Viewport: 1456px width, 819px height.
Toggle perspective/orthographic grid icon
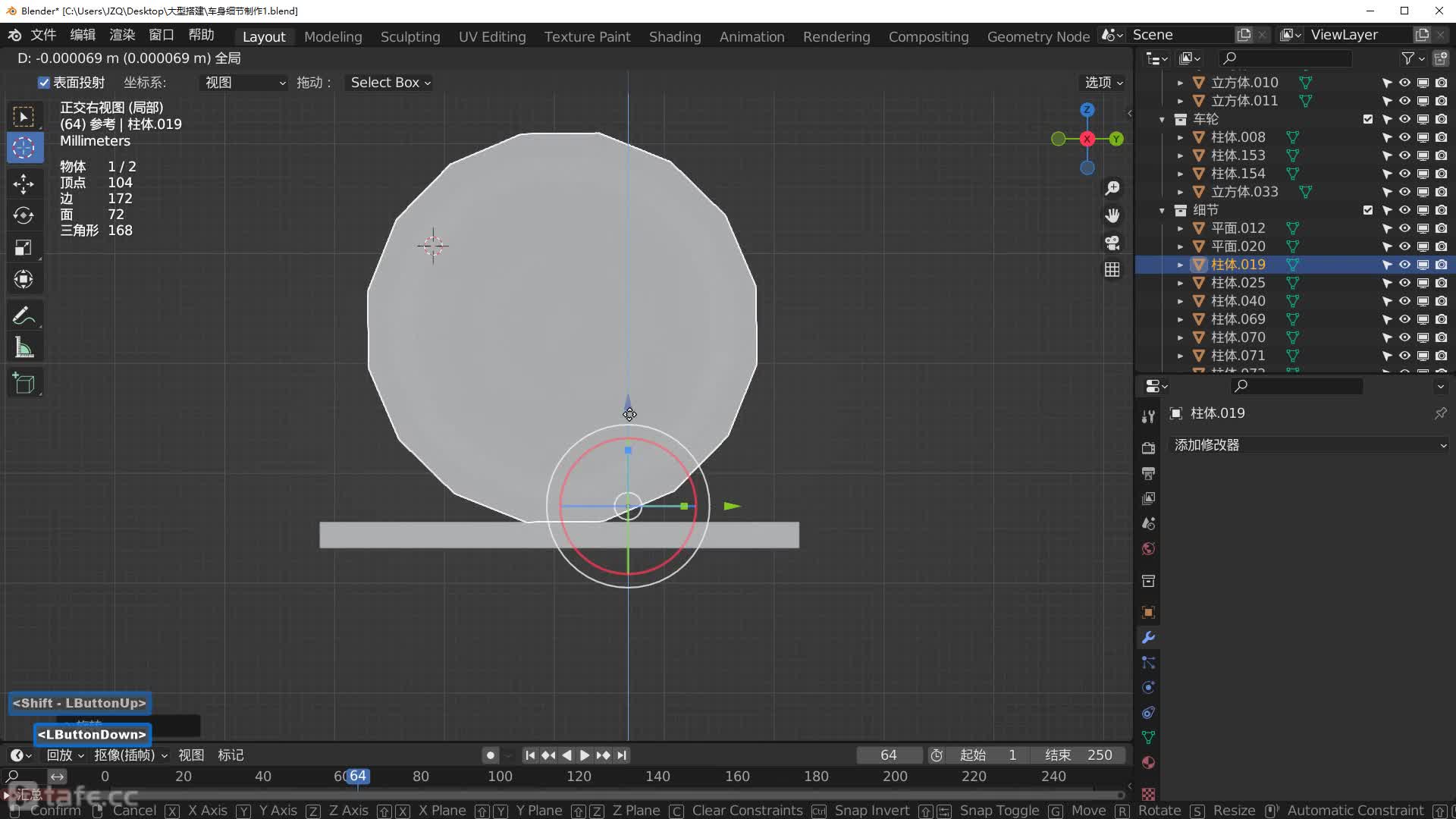click(1112, 270)
